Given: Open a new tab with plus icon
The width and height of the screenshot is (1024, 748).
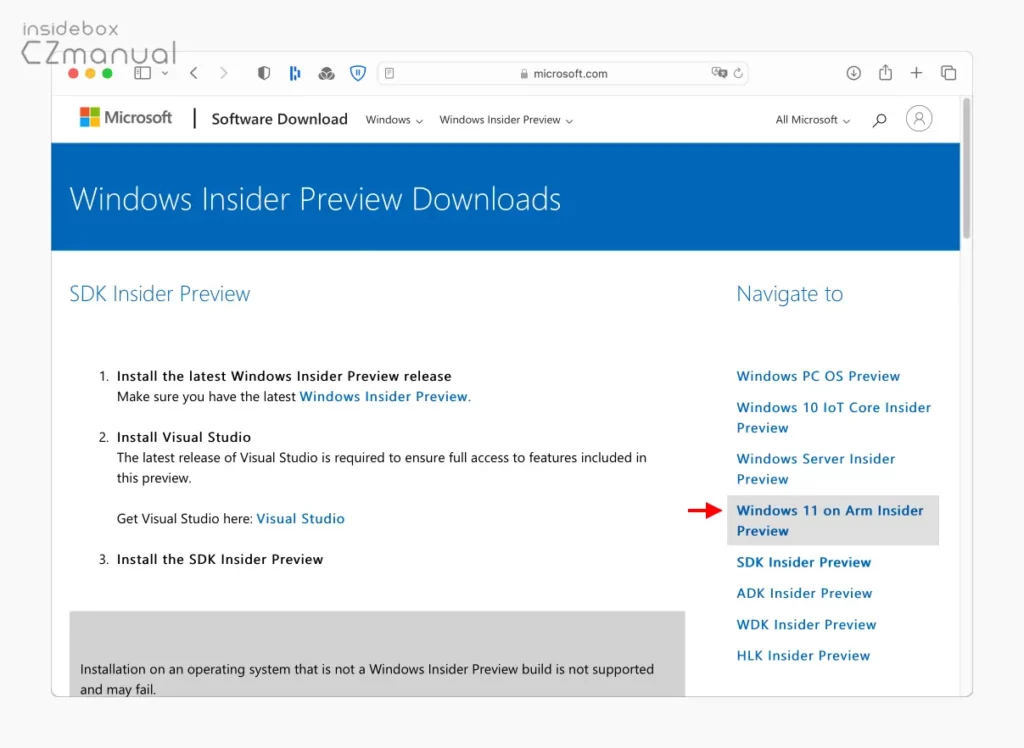Looking at the screenshot, I should 916,73.
